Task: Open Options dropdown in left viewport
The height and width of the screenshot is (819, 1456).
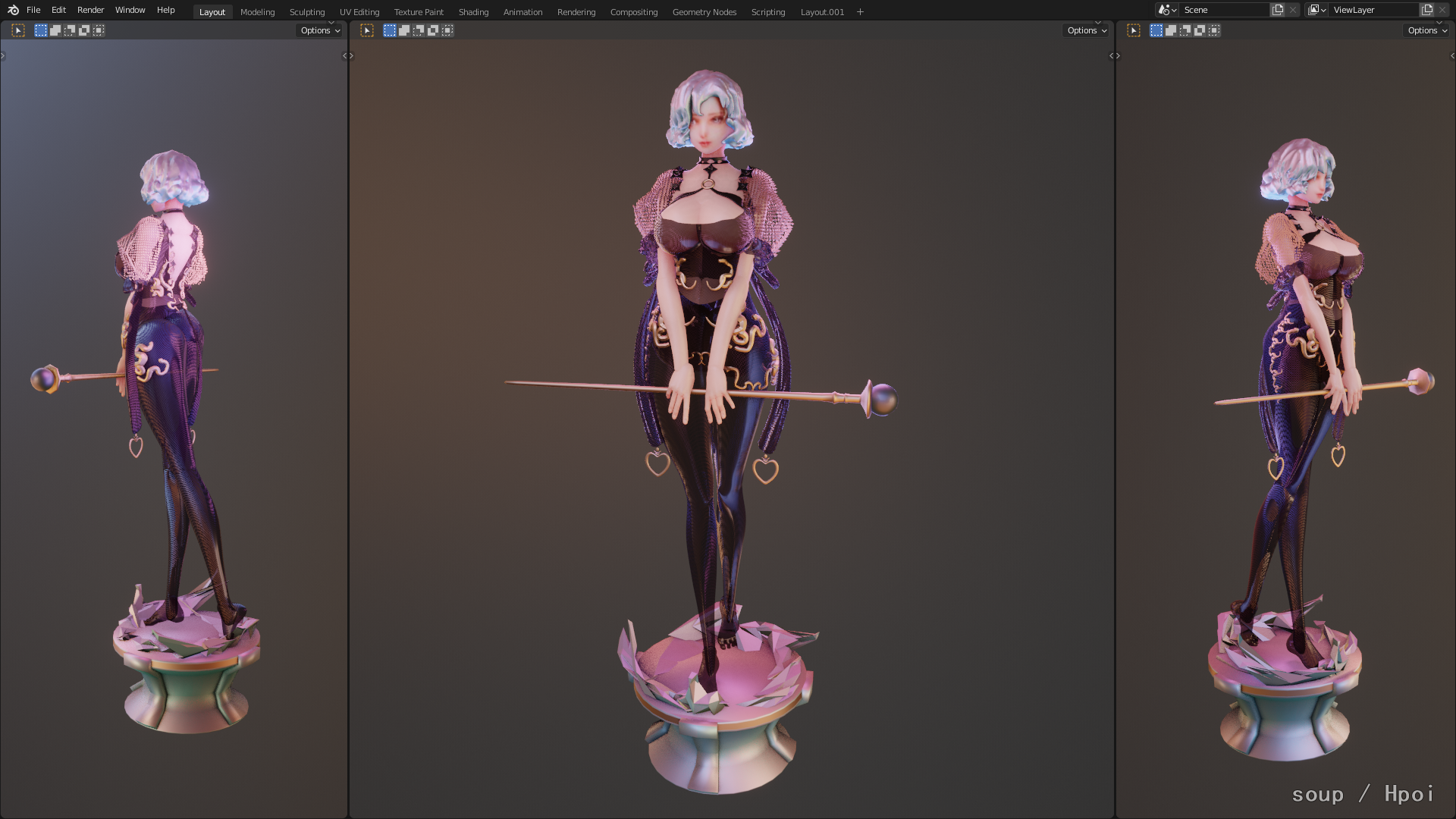Action: (319, 30)
